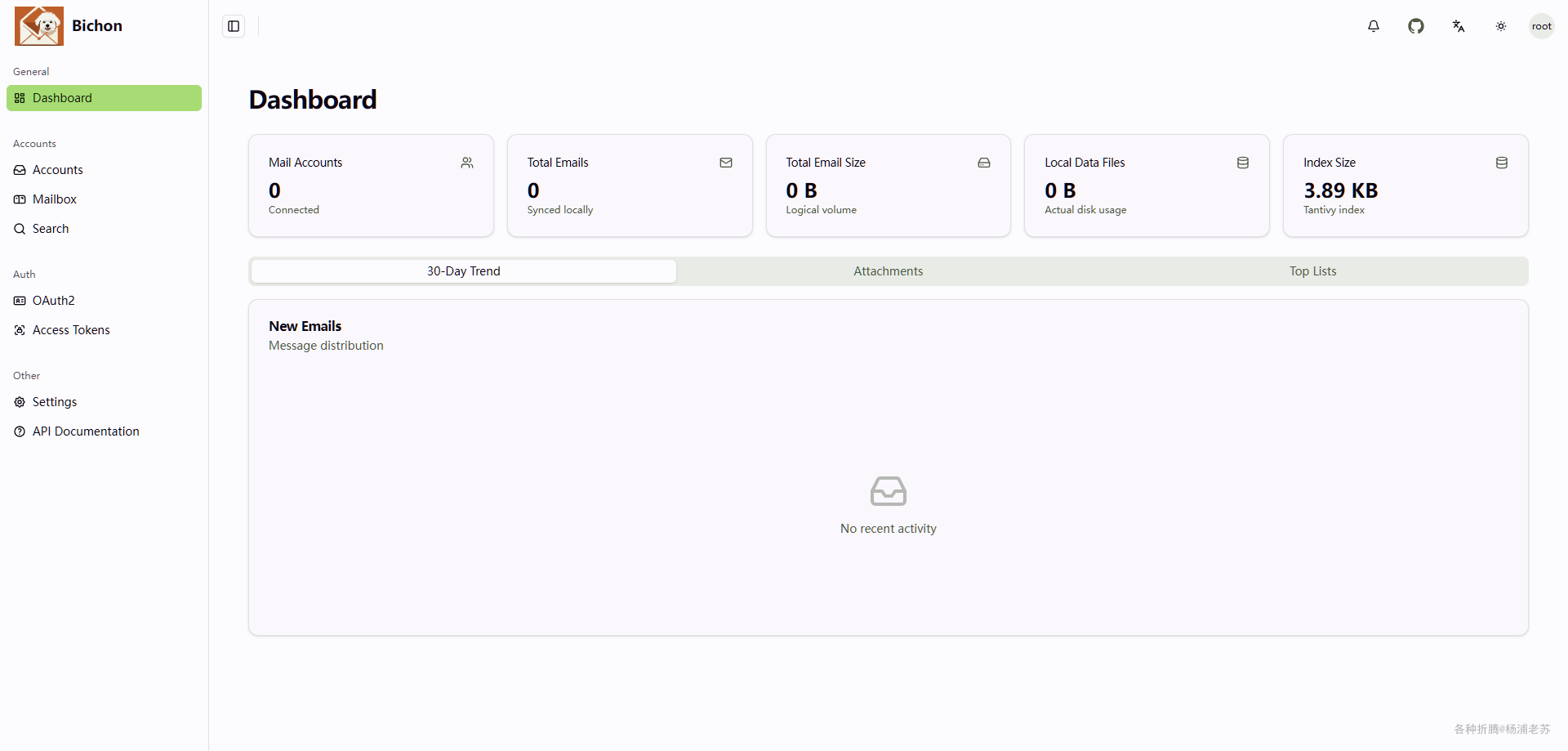
Task: Click the Mail Accounts card title
Action: [x=305, y=163]
